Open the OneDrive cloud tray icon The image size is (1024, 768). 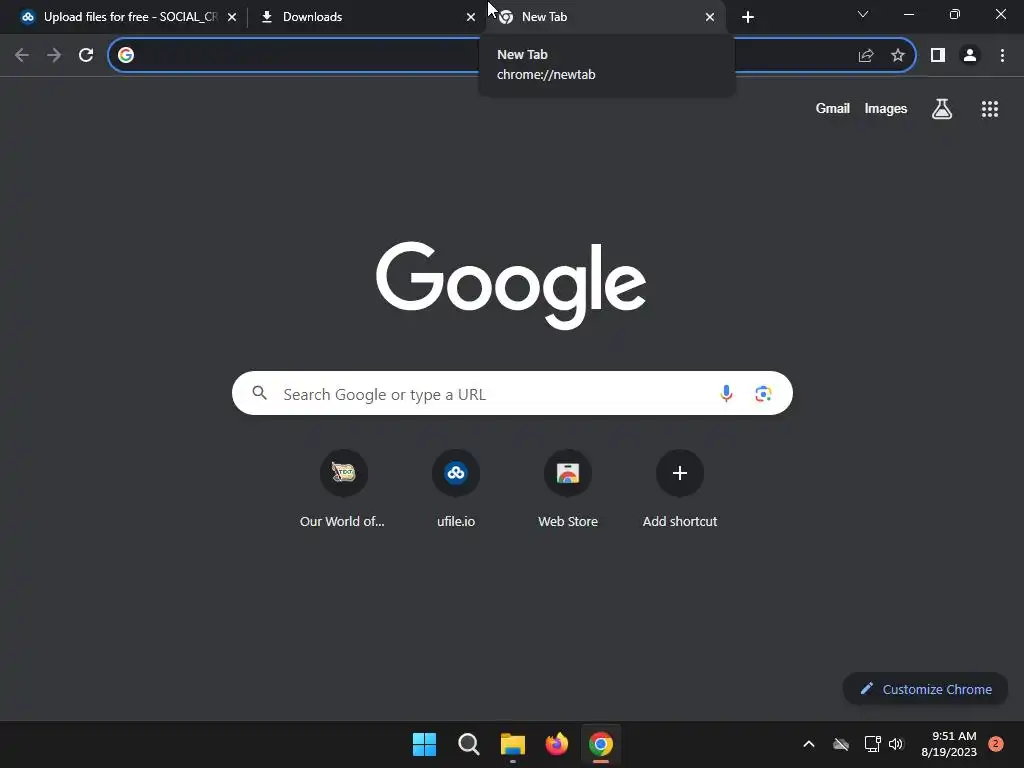841,744
